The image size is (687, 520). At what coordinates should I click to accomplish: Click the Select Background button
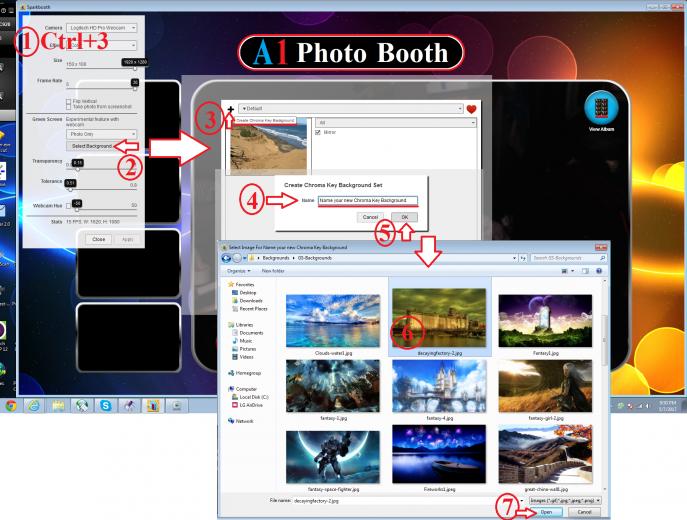(x=92, y=146)
